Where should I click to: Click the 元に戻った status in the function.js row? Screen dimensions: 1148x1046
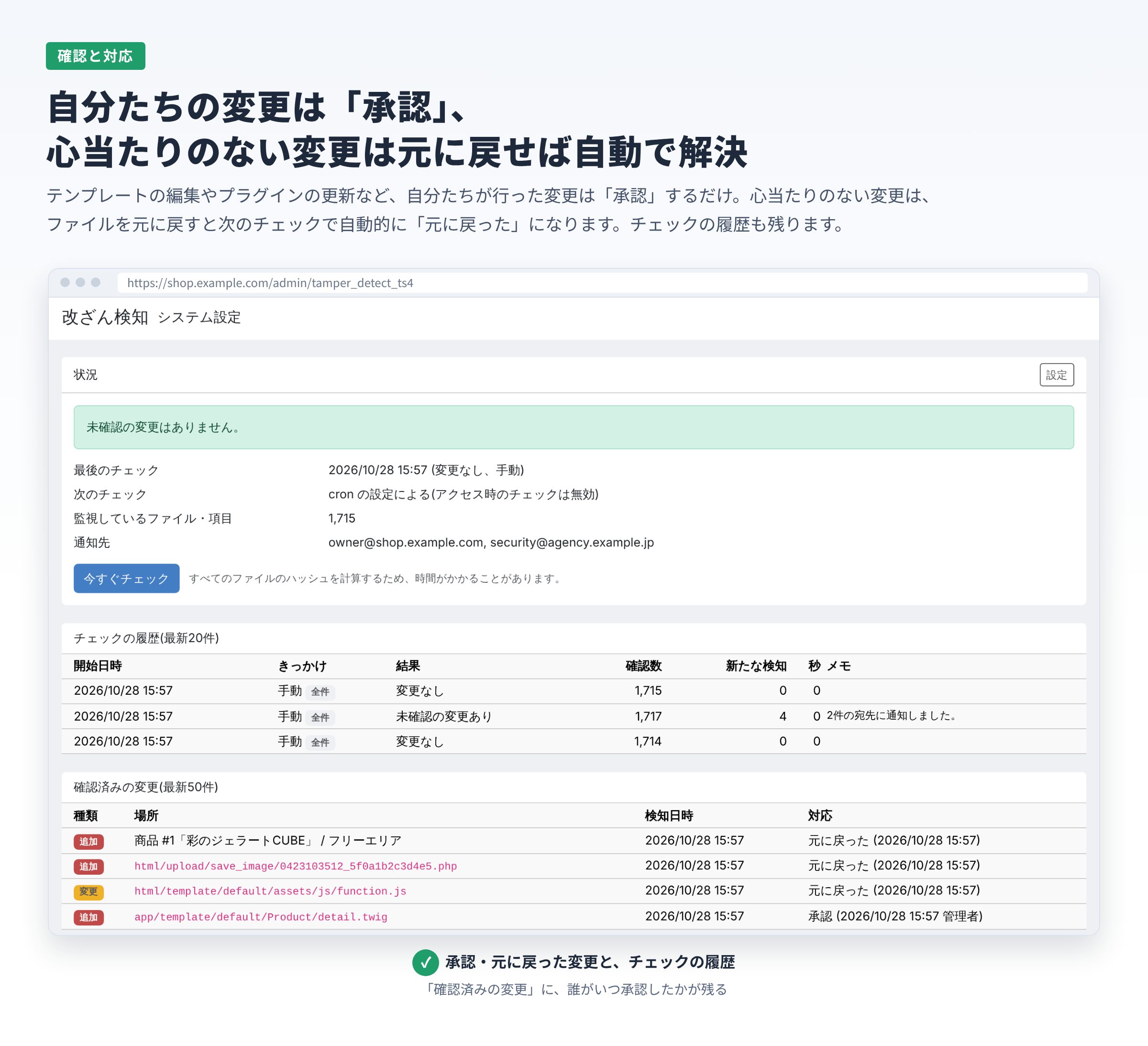tap(894, 890)
